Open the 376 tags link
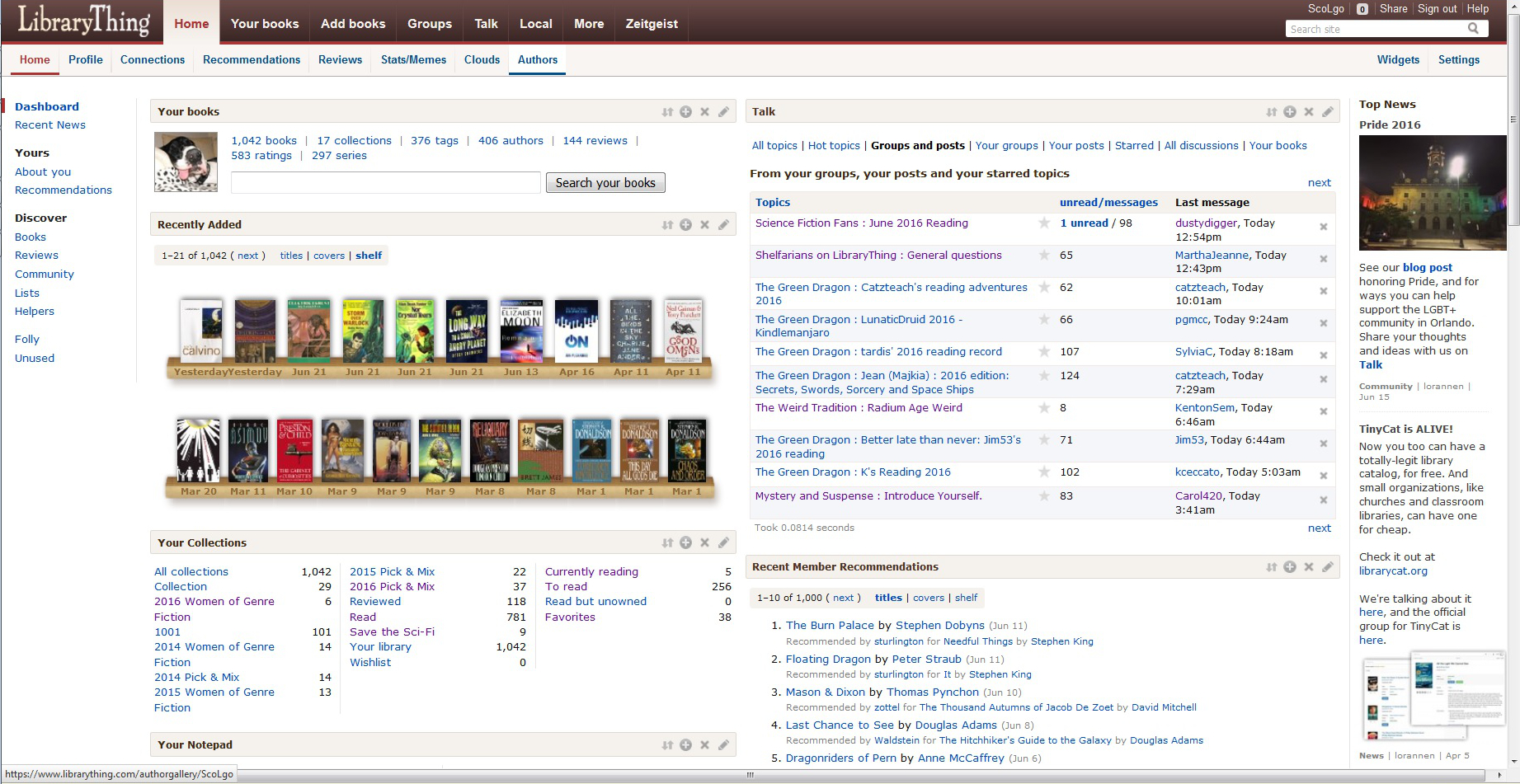 pyautogui.click(x=435, y=140)
